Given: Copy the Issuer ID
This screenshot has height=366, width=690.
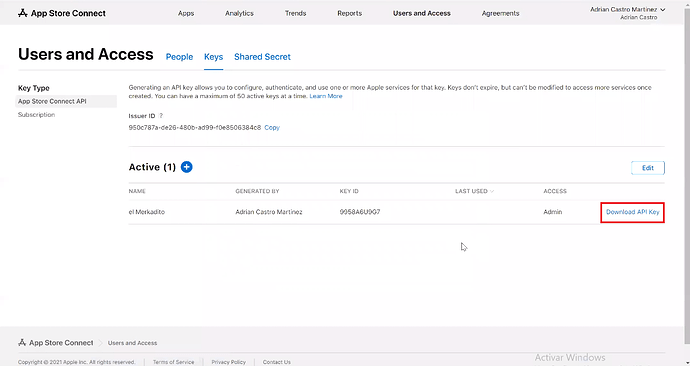Looking at the screenshot, I should coord(272,128).
